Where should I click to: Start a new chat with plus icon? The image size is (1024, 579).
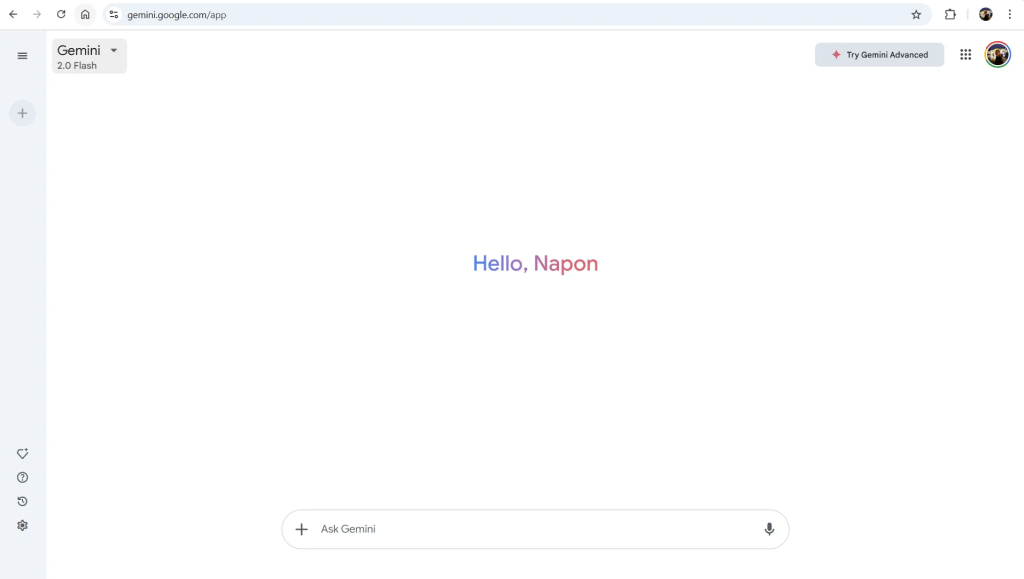[22, 113]
